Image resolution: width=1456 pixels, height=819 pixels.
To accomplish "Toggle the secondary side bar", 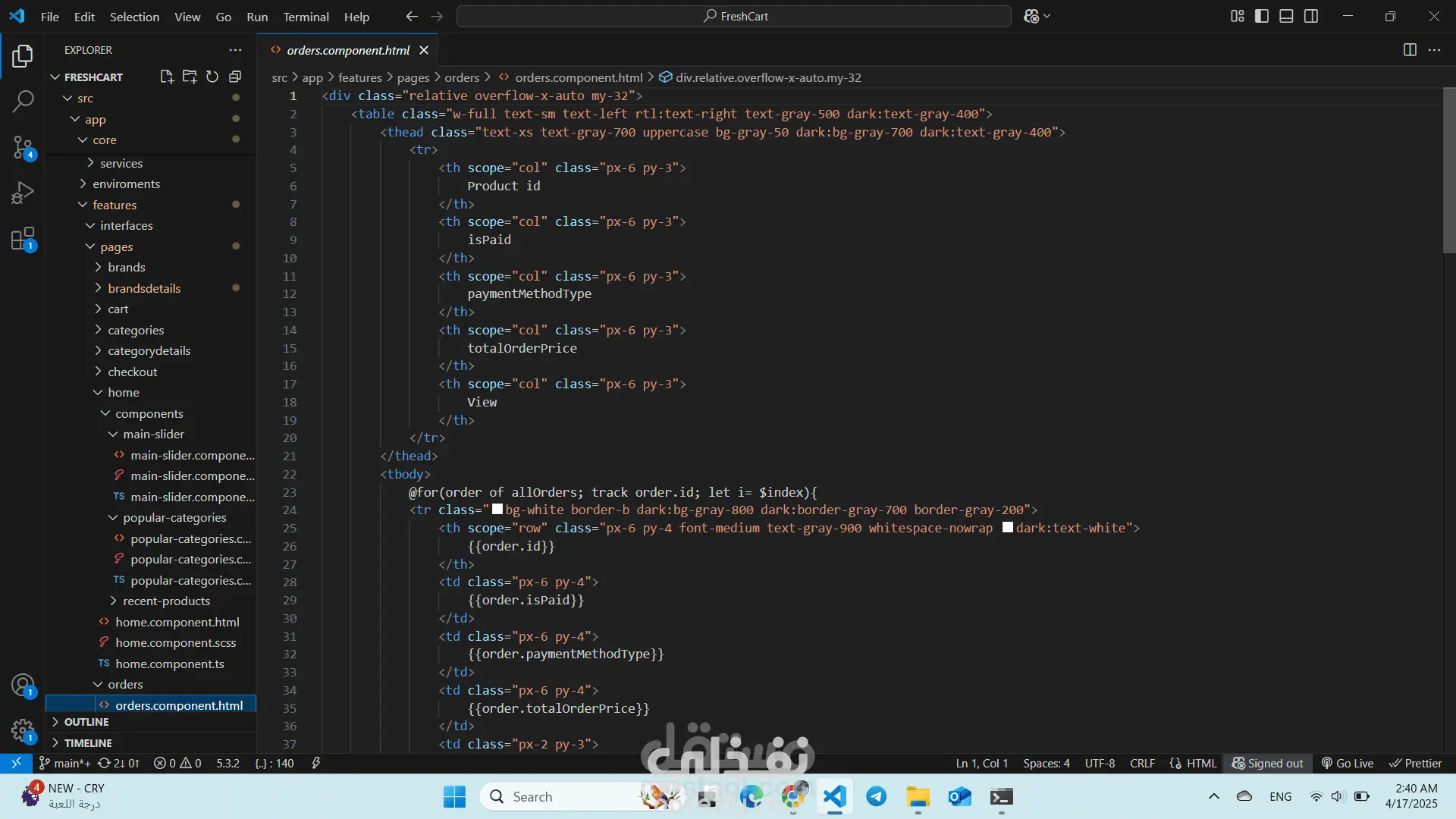I will pyautogui.click(x=1311, y=16).
